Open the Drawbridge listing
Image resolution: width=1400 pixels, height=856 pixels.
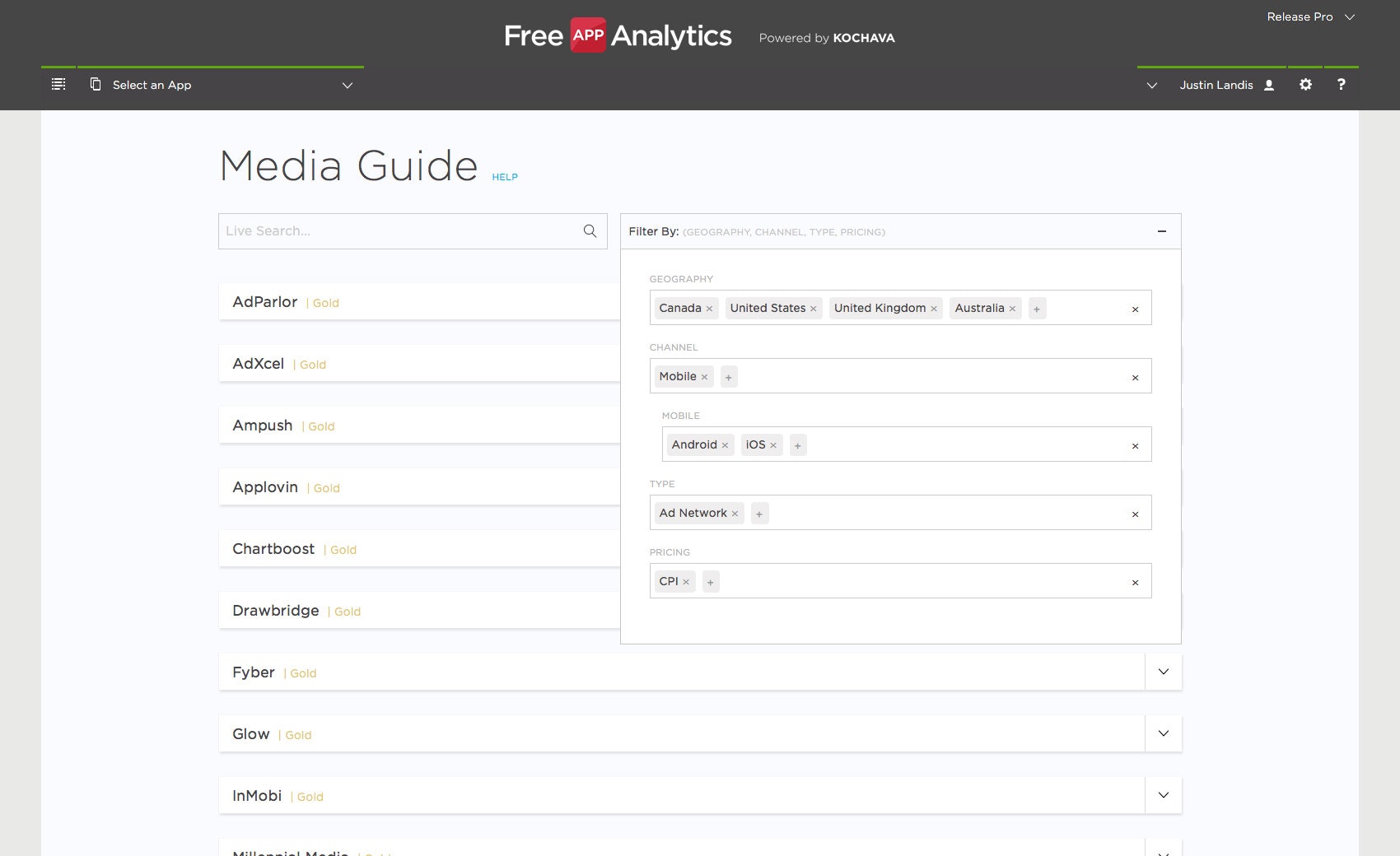419,611
